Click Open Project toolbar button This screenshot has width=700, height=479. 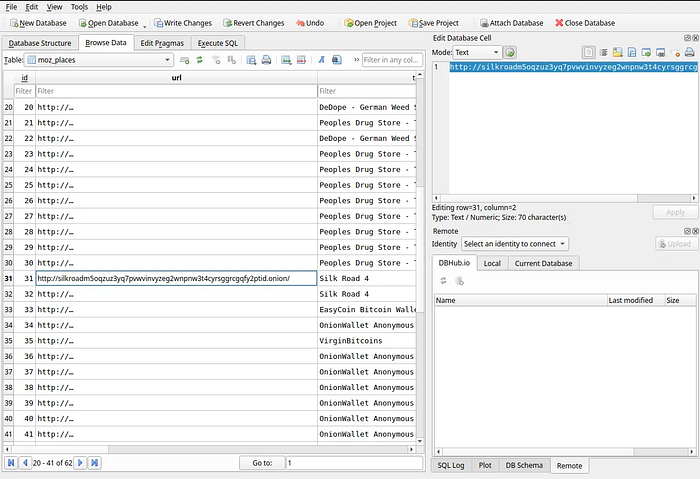(x=370, y=23)
